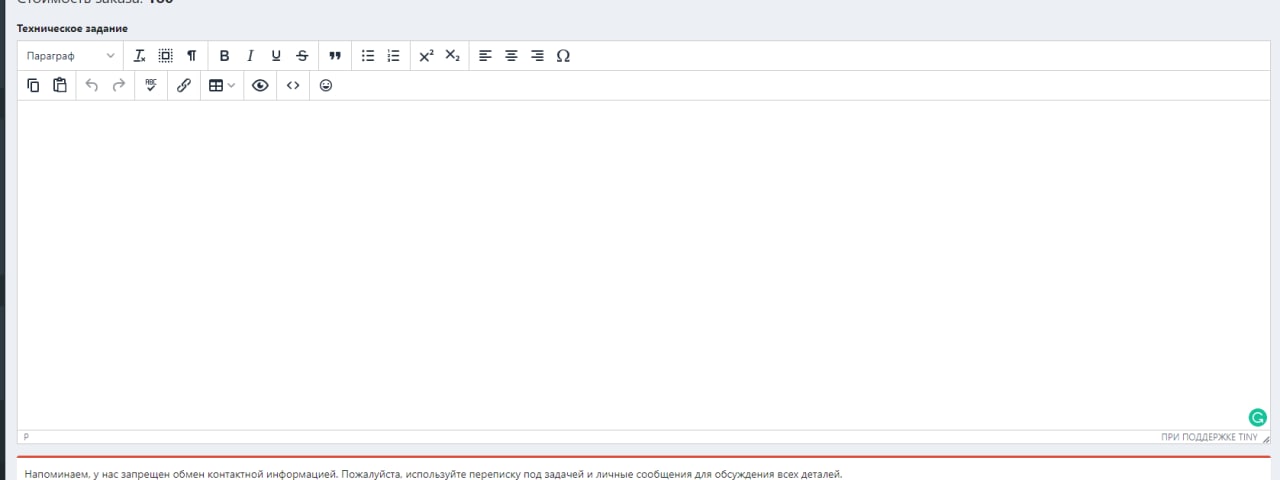Paste with the clipboard icon
Image resolution: width=1280 pixels, height=480 pixels.
point(59,86)
